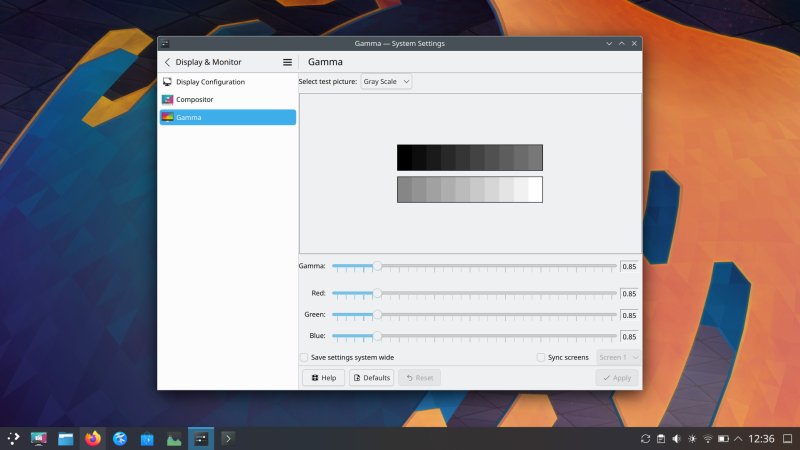The width and height of the screenshot is (800, 450).
Task: Open the sidebar hamburger menu
Action: 287,62
